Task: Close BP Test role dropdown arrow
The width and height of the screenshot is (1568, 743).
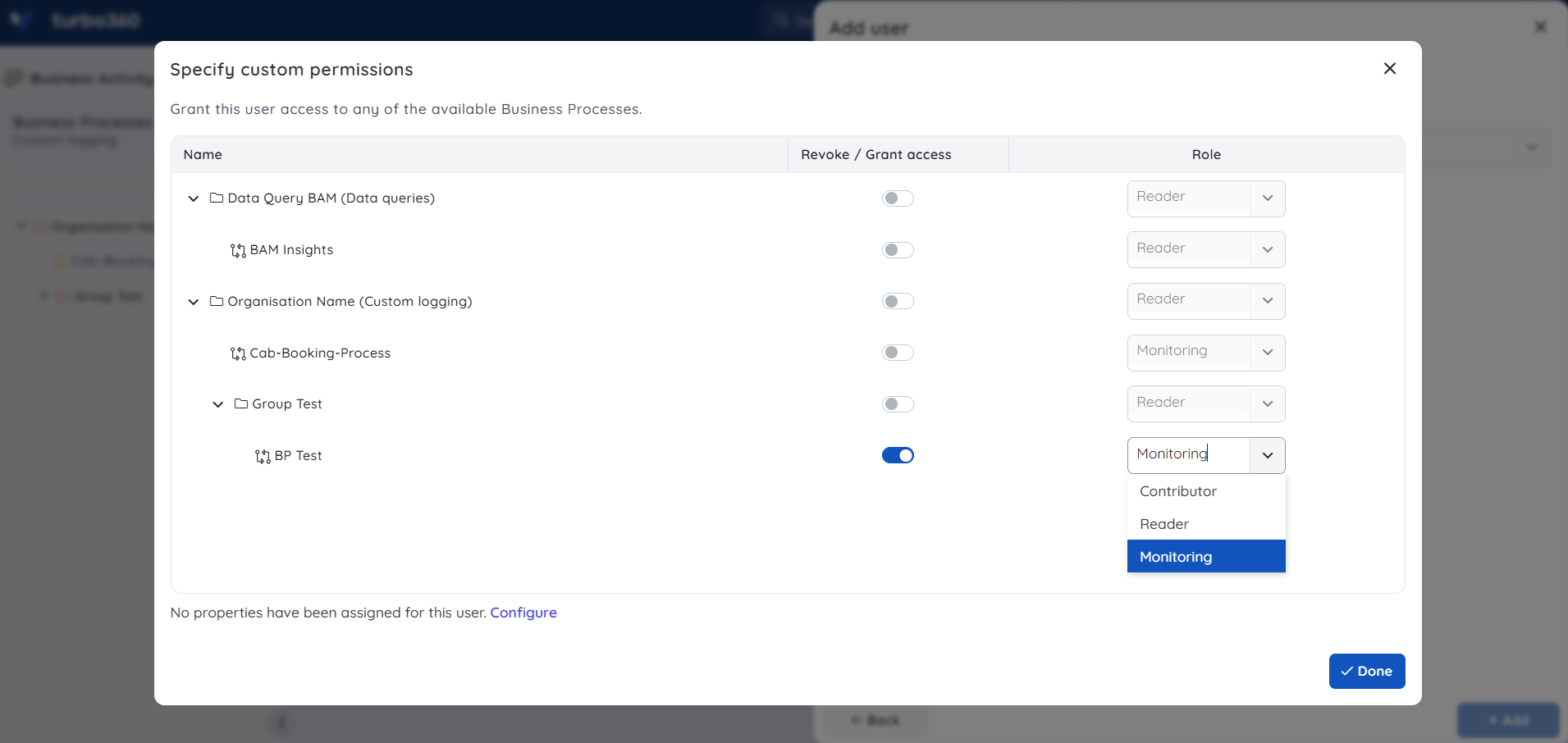Action: pos(1268,455)
